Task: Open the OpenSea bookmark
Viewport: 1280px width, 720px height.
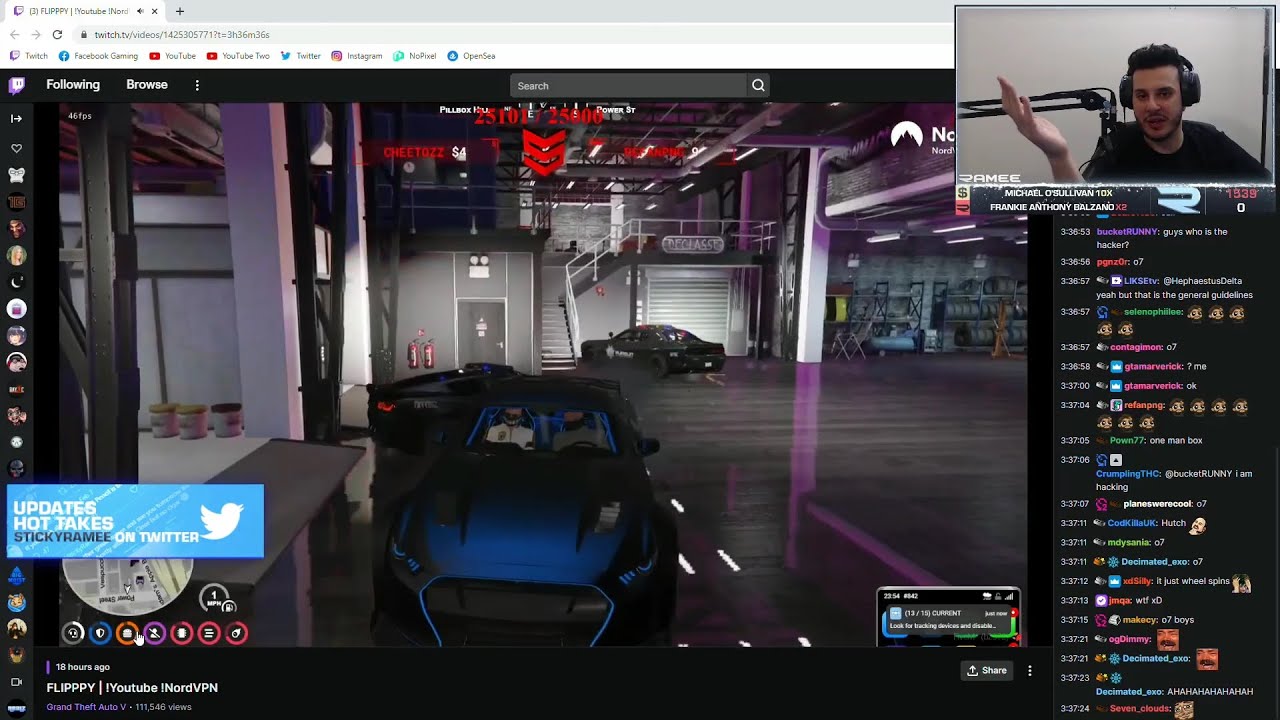Action: click(471, 56)
